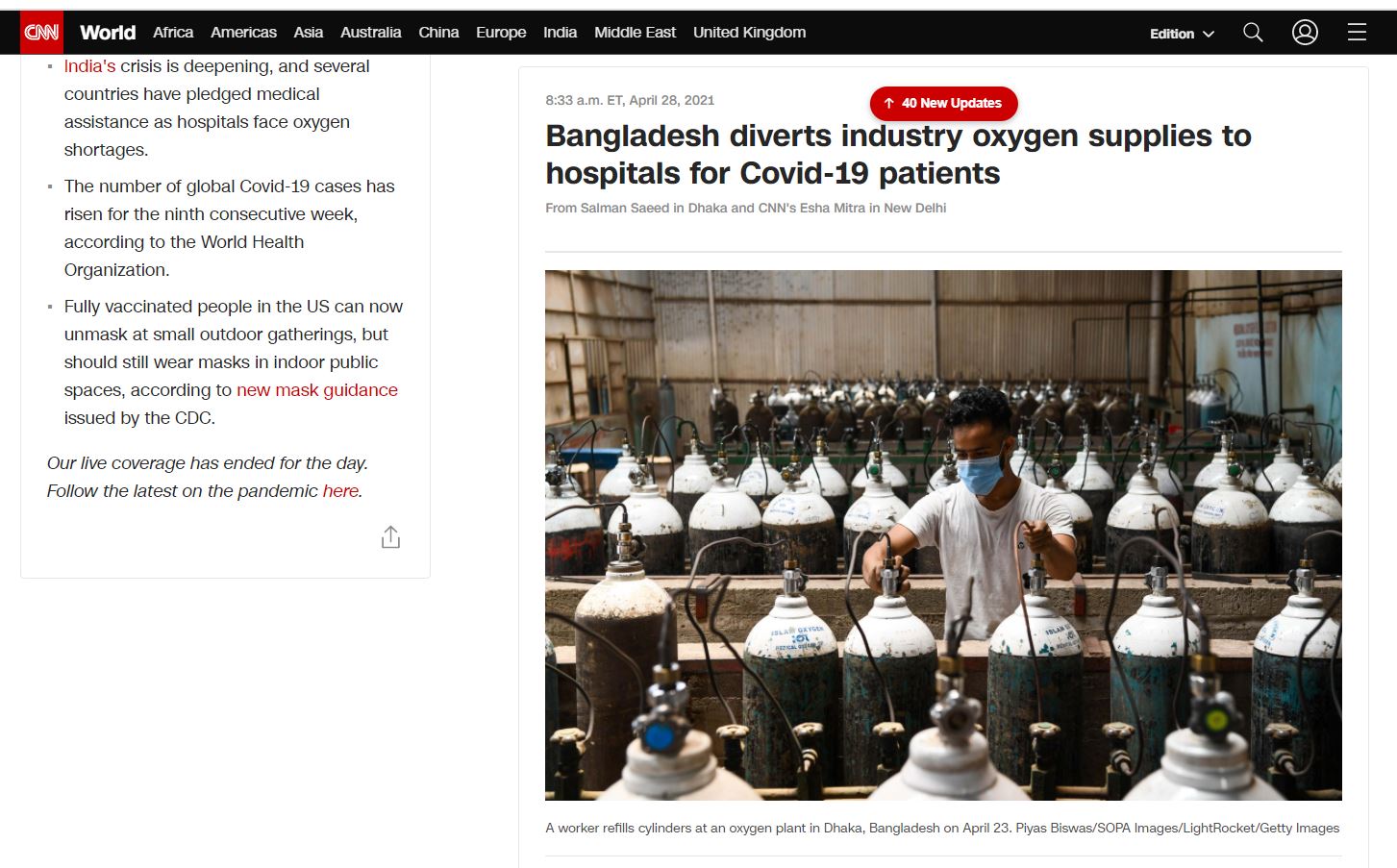
Task: Open the Bangladesh diverts industry oxygen headline
Action: (x=898, y=154)
